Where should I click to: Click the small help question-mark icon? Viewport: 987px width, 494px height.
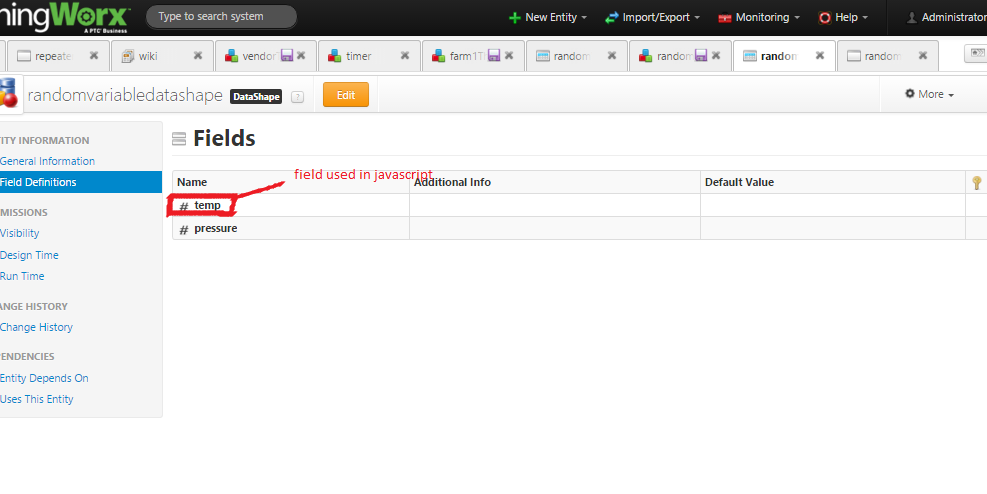(298, 97)
